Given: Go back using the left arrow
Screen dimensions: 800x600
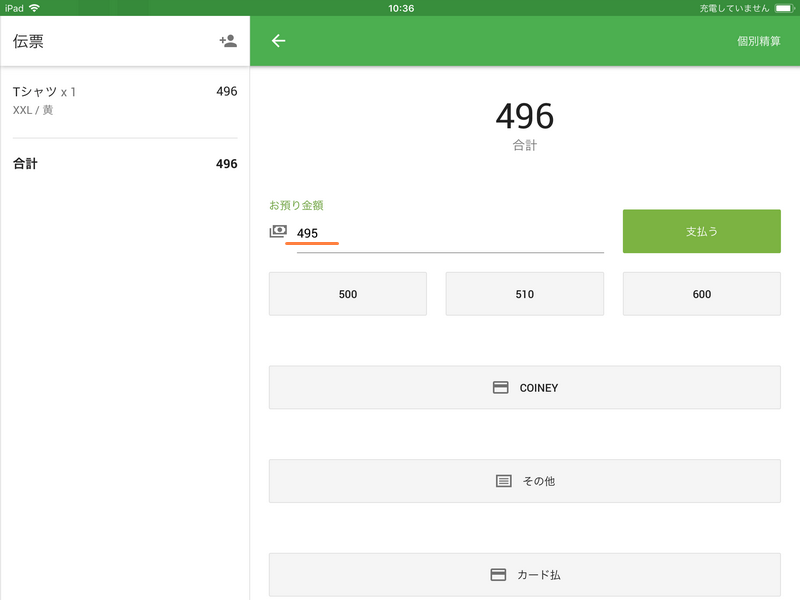Looking at the screenshot, I should click(x=279, y=41).
